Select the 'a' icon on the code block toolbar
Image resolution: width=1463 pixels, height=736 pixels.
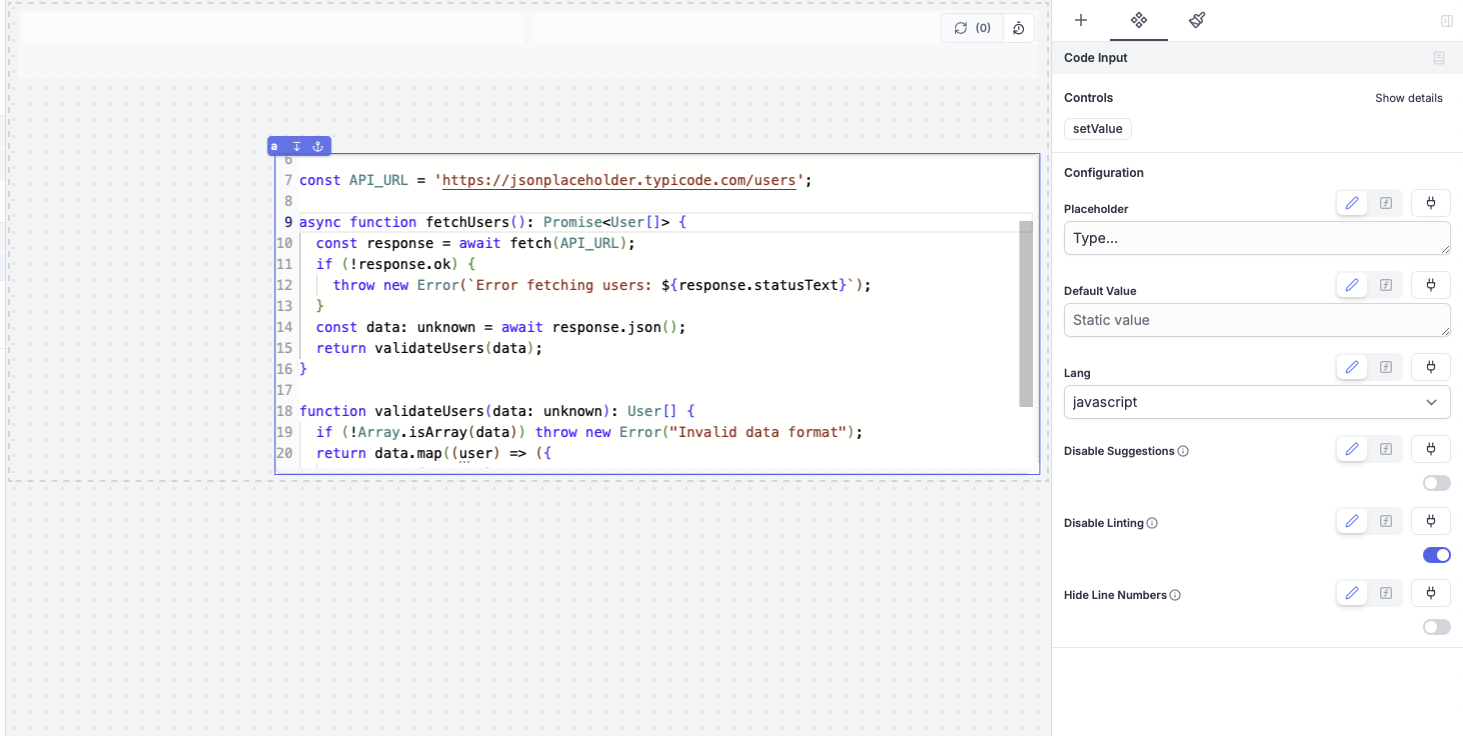tap(274, 146)
